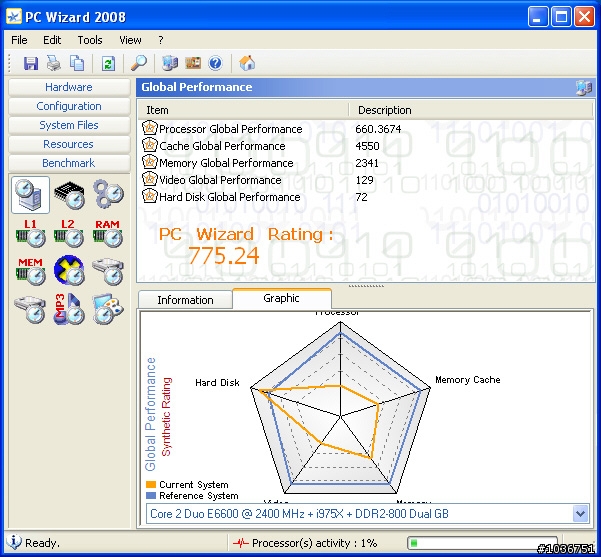The height and width of the screenshot is (557, 601).
Task: Switch to the Graphic tab
Action: (282, 298)
